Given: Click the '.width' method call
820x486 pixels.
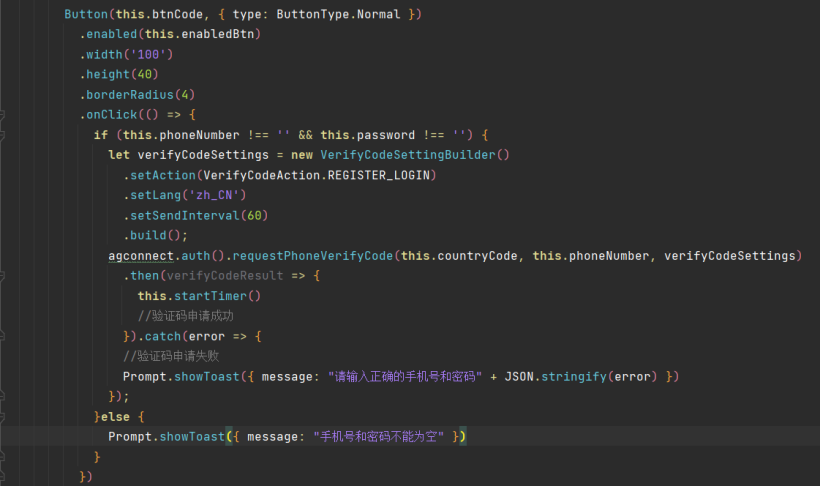Looking at the screenshot, I should [x=101, y=54].
